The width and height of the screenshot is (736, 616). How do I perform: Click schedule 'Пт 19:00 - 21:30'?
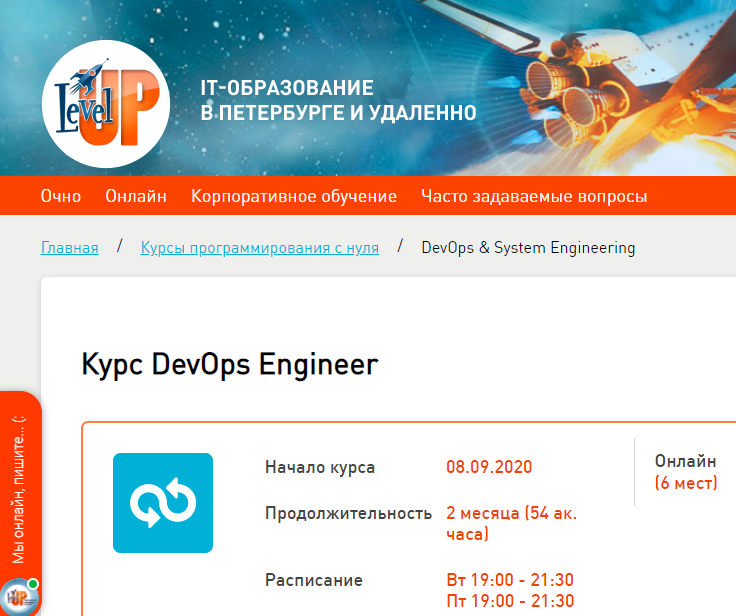coord(510,601)
